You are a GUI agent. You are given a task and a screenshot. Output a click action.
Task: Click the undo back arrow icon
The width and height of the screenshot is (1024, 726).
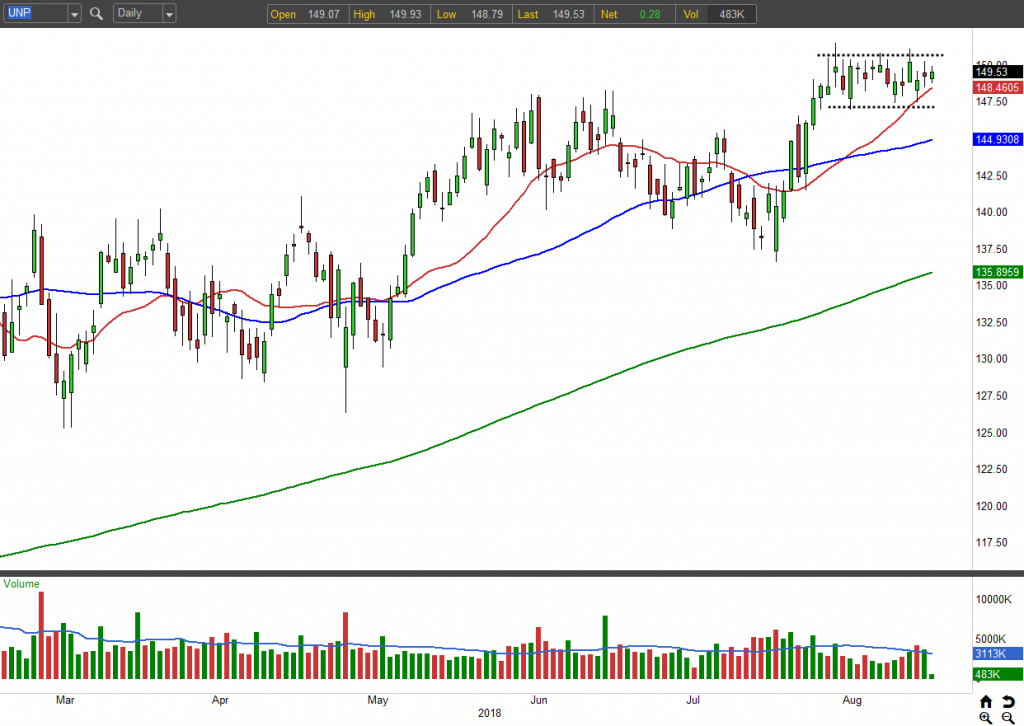pyautogui.click(x=1008, y=701)
